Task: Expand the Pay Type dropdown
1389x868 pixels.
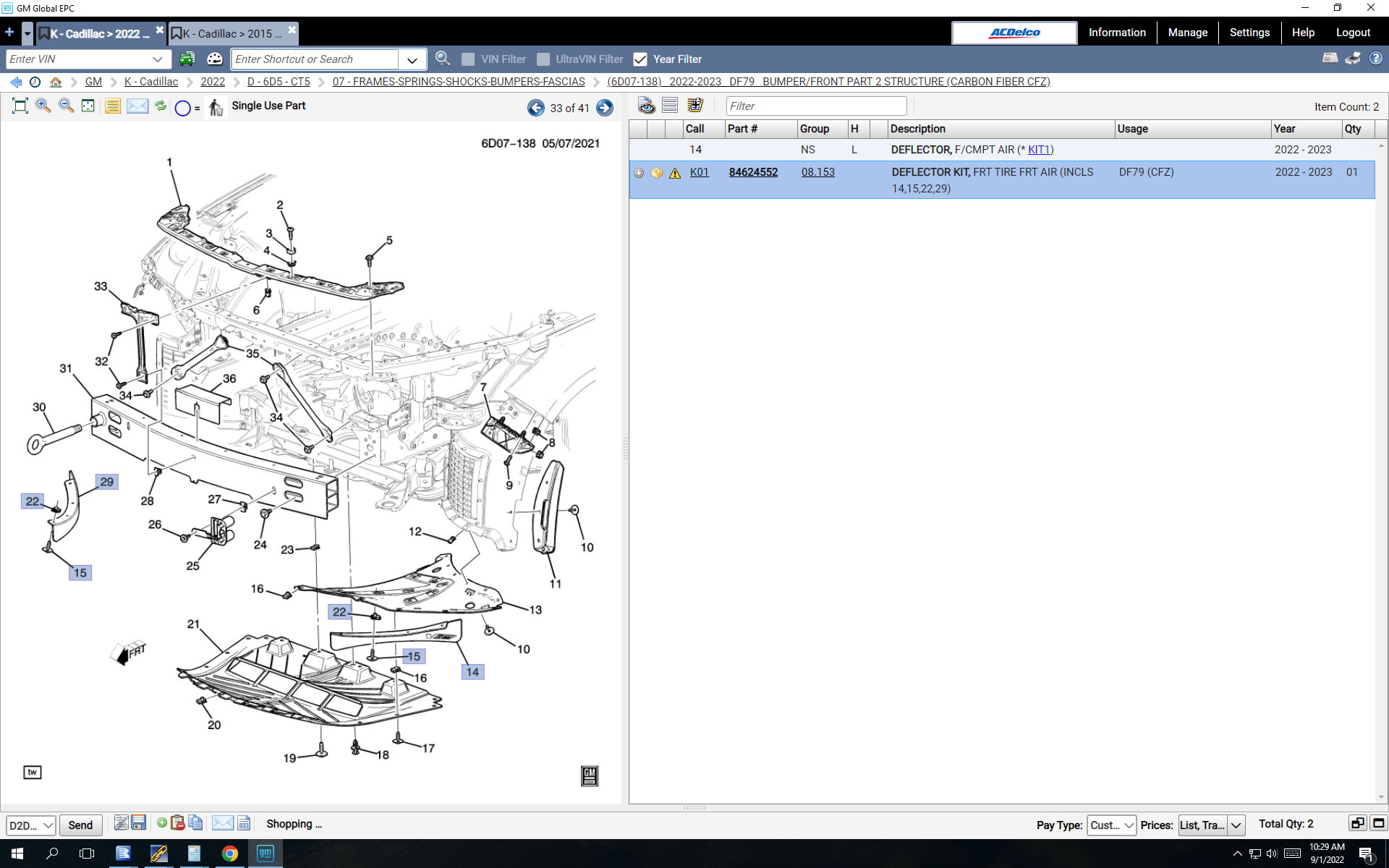Action: coord(1111,825)
